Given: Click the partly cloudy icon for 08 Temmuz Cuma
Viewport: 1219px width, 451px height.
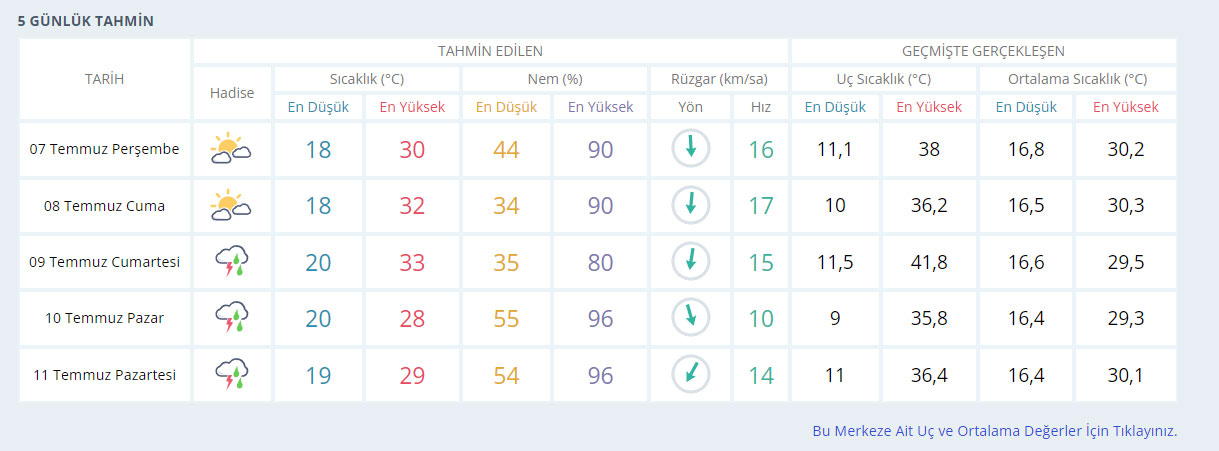Looking at the screenshot, I should pos(231,206).
